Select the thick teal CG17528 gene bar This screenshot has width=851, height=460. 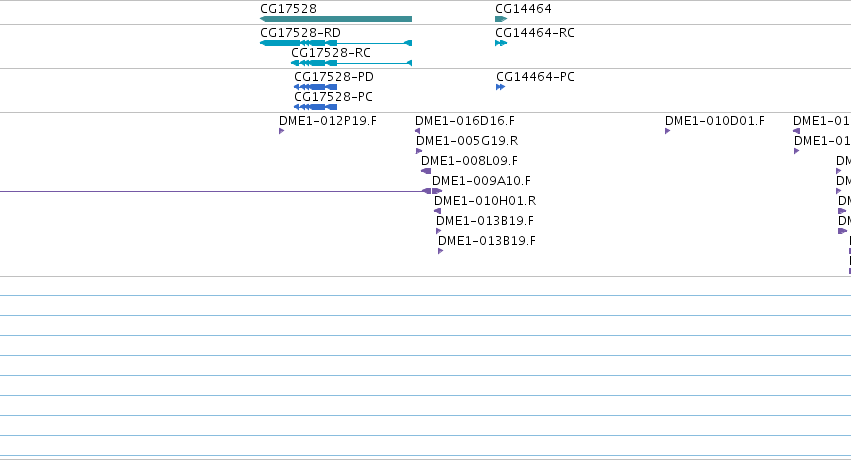click(x=336, y=19)
